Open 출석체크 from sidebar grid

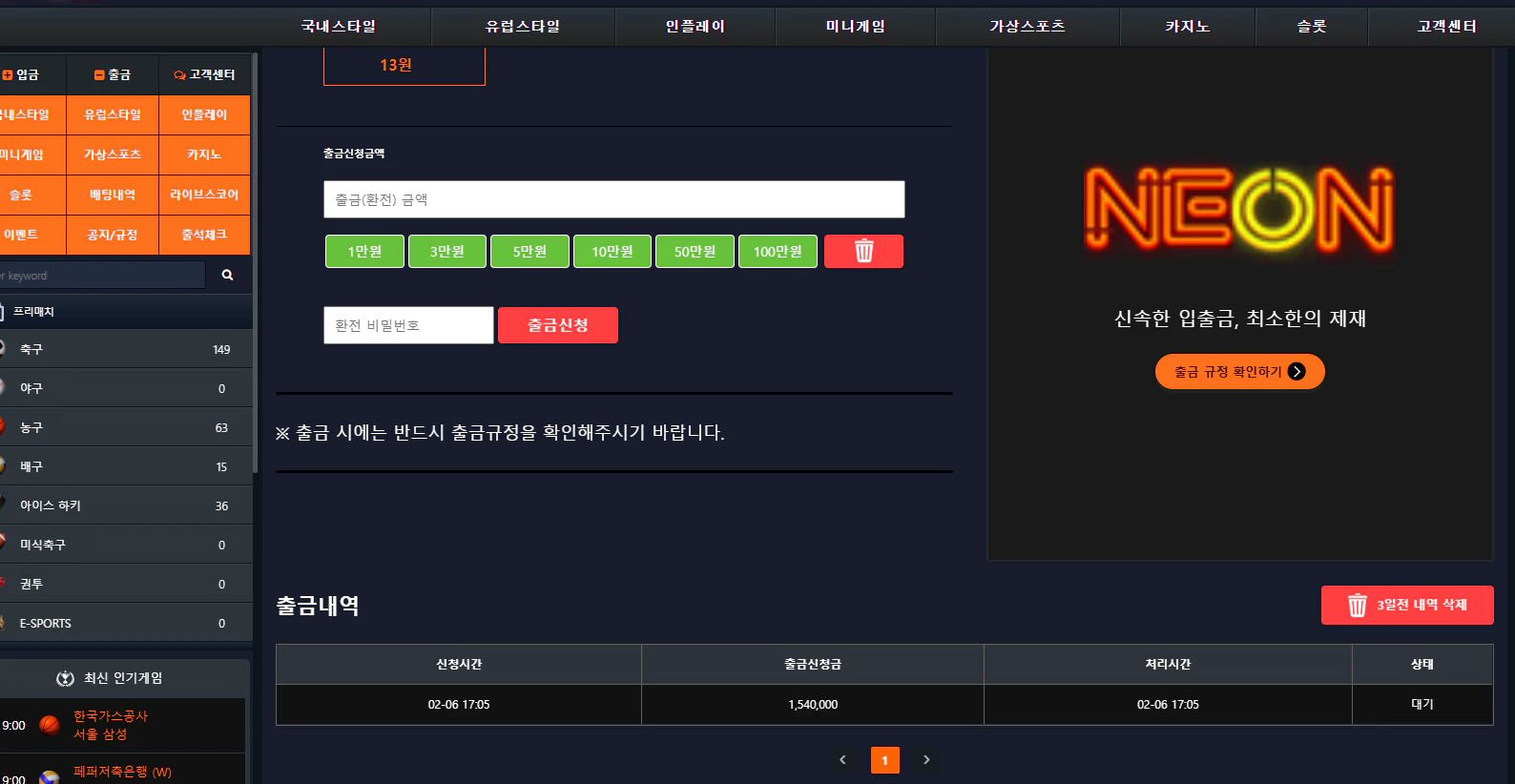pos(204,235)
